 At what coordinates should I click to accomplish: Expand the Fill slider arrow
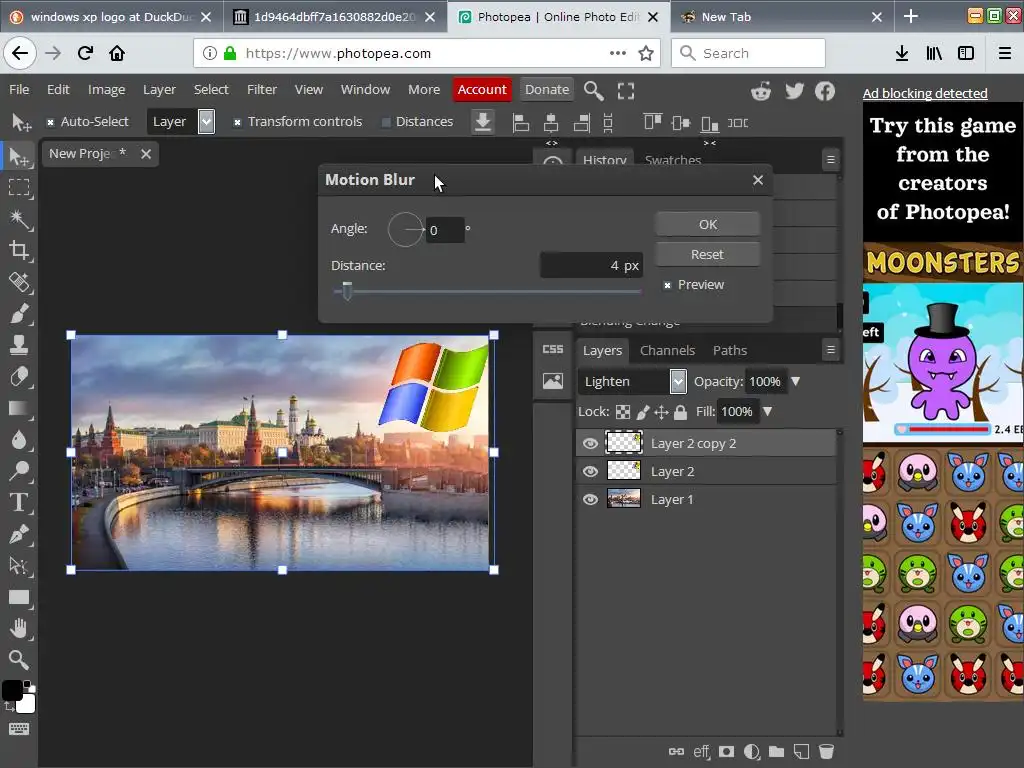point(767,411)
